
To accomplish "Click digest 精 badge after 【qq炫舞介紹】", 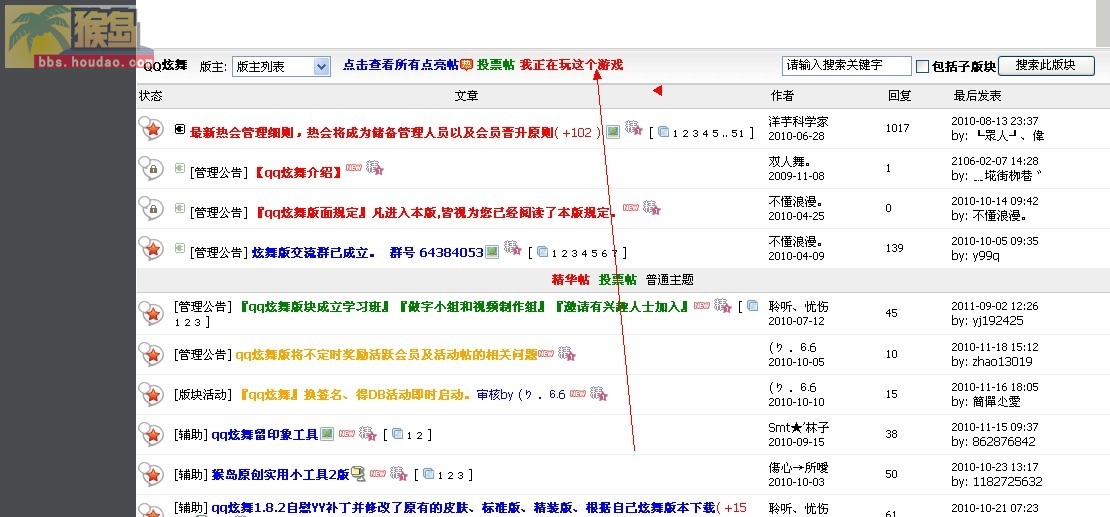I will [374, 169].
